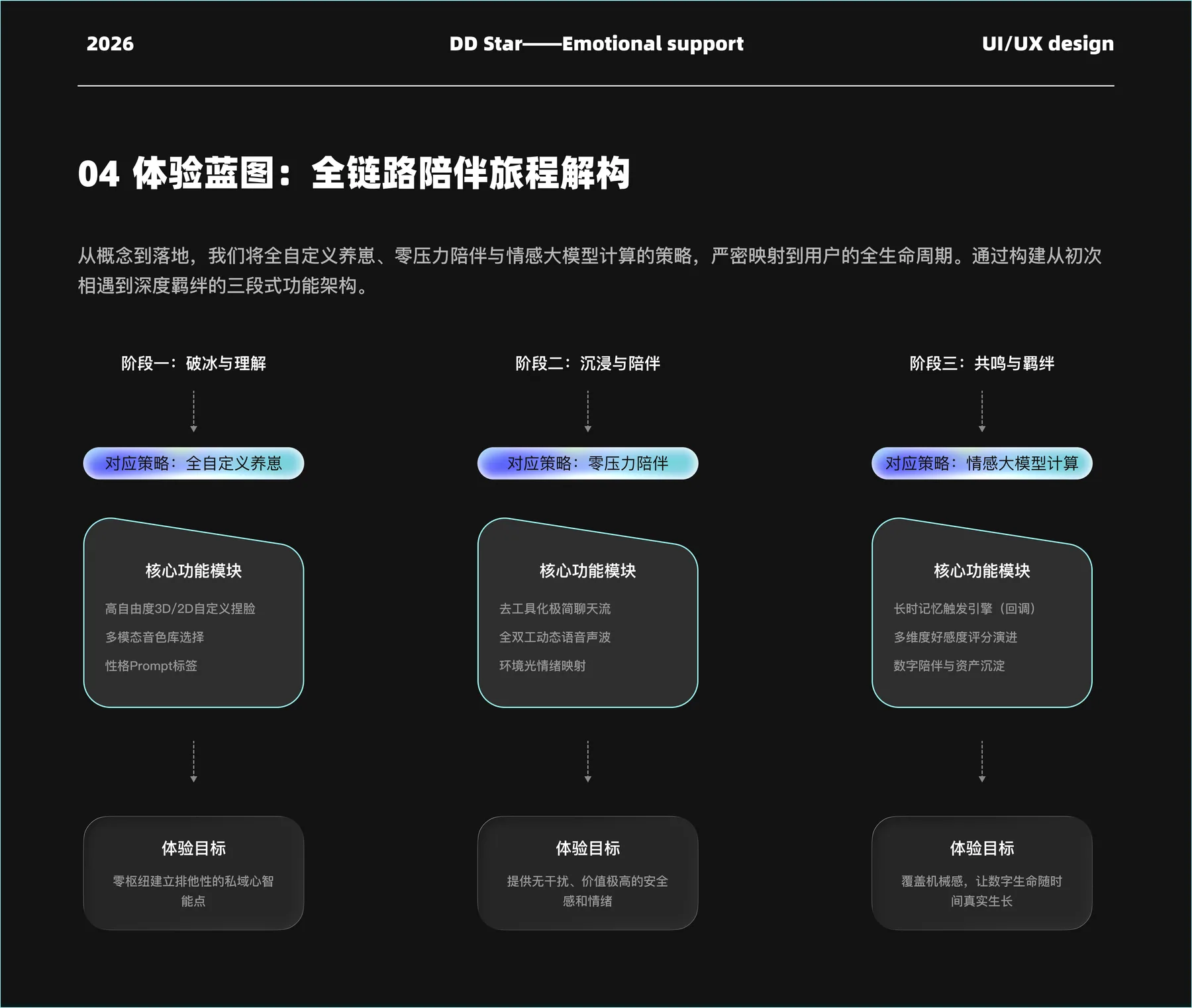The width and height of the screenshot is (1192, 1008).
Task: Click 多模态音色库选择 item
Action: pos(154,637)
